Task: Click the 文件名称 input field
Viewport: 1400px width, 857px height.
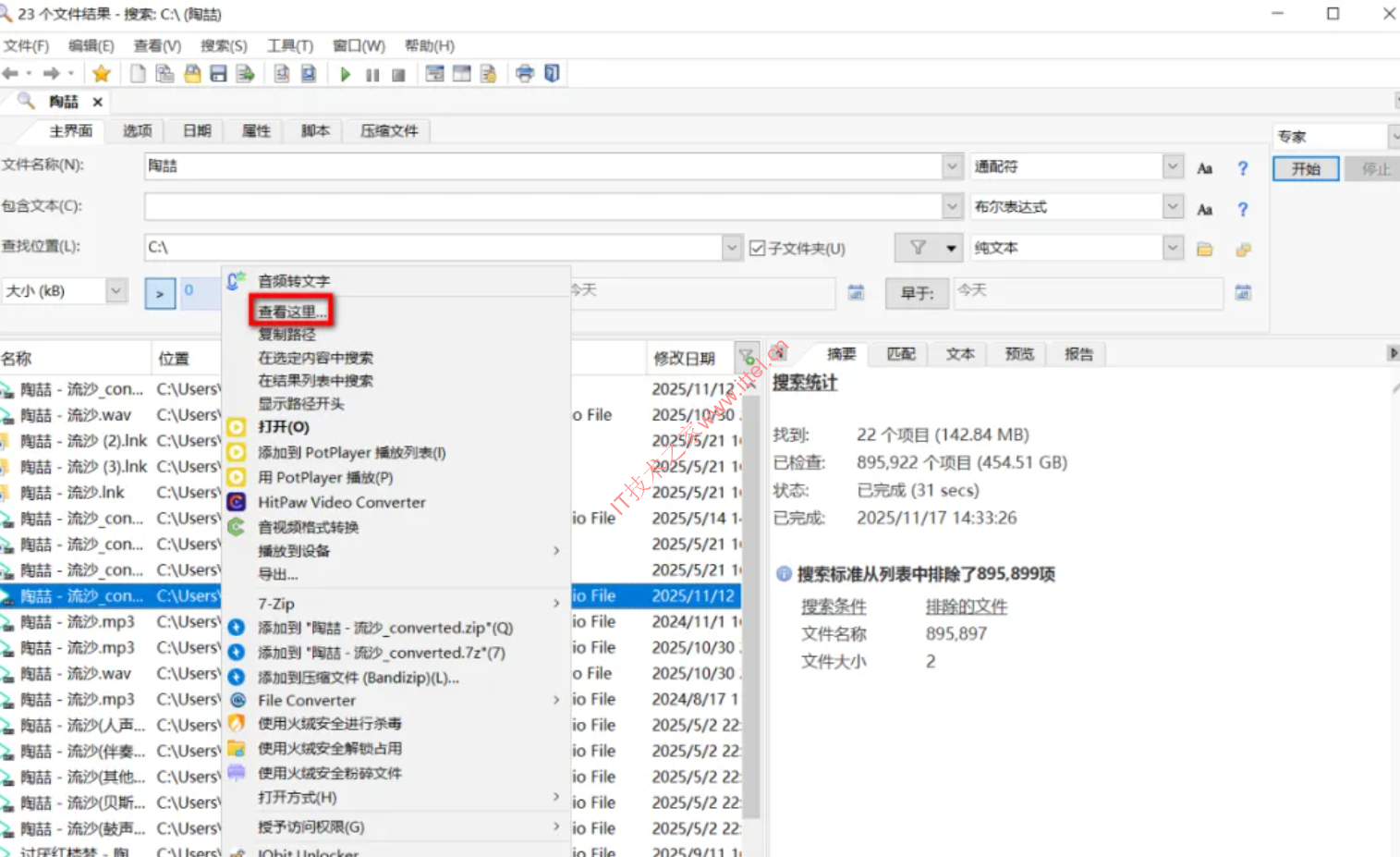Action: [543, 166]
